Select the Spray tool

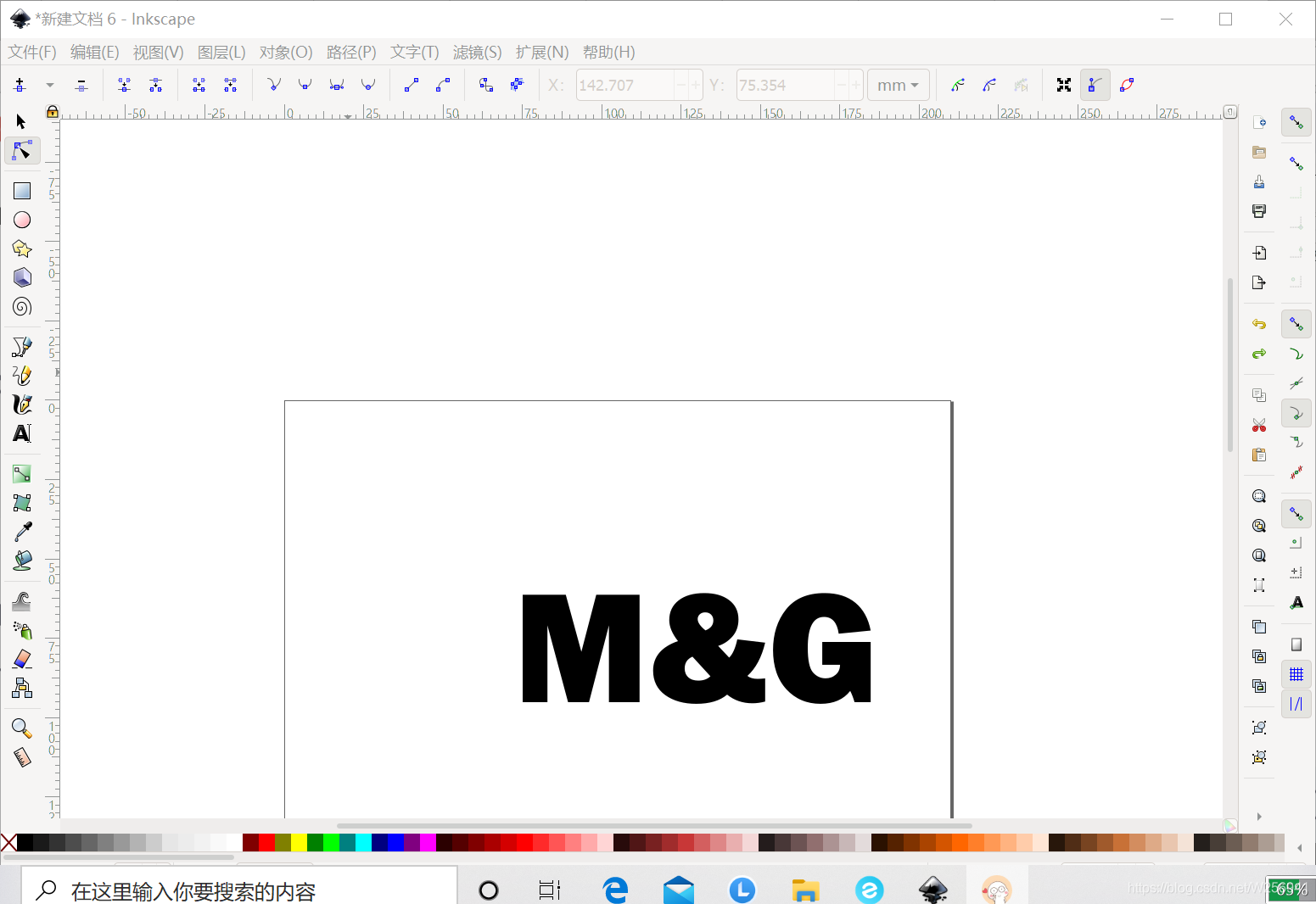22,630
